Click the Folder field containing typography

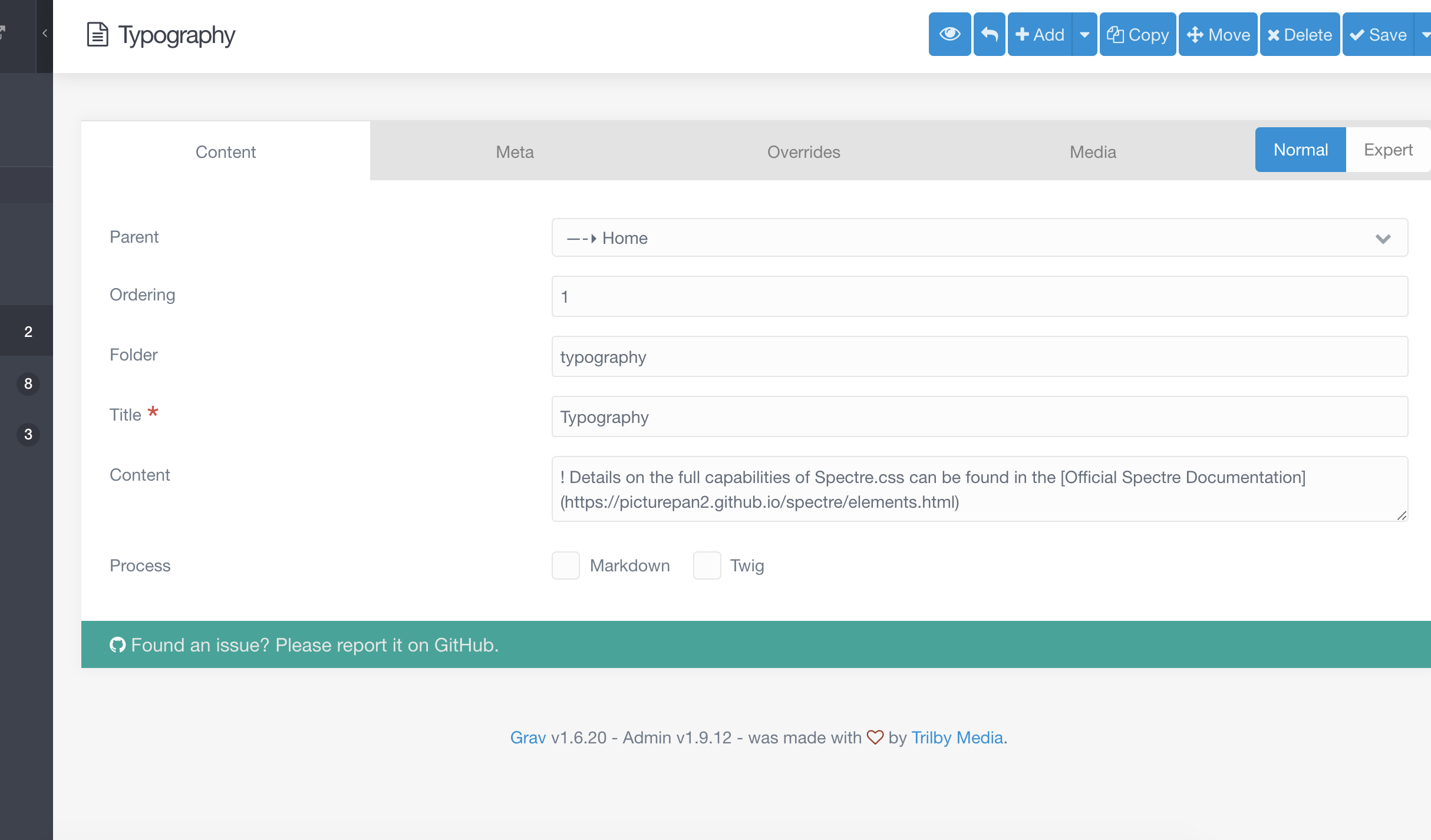click(980, 356)
